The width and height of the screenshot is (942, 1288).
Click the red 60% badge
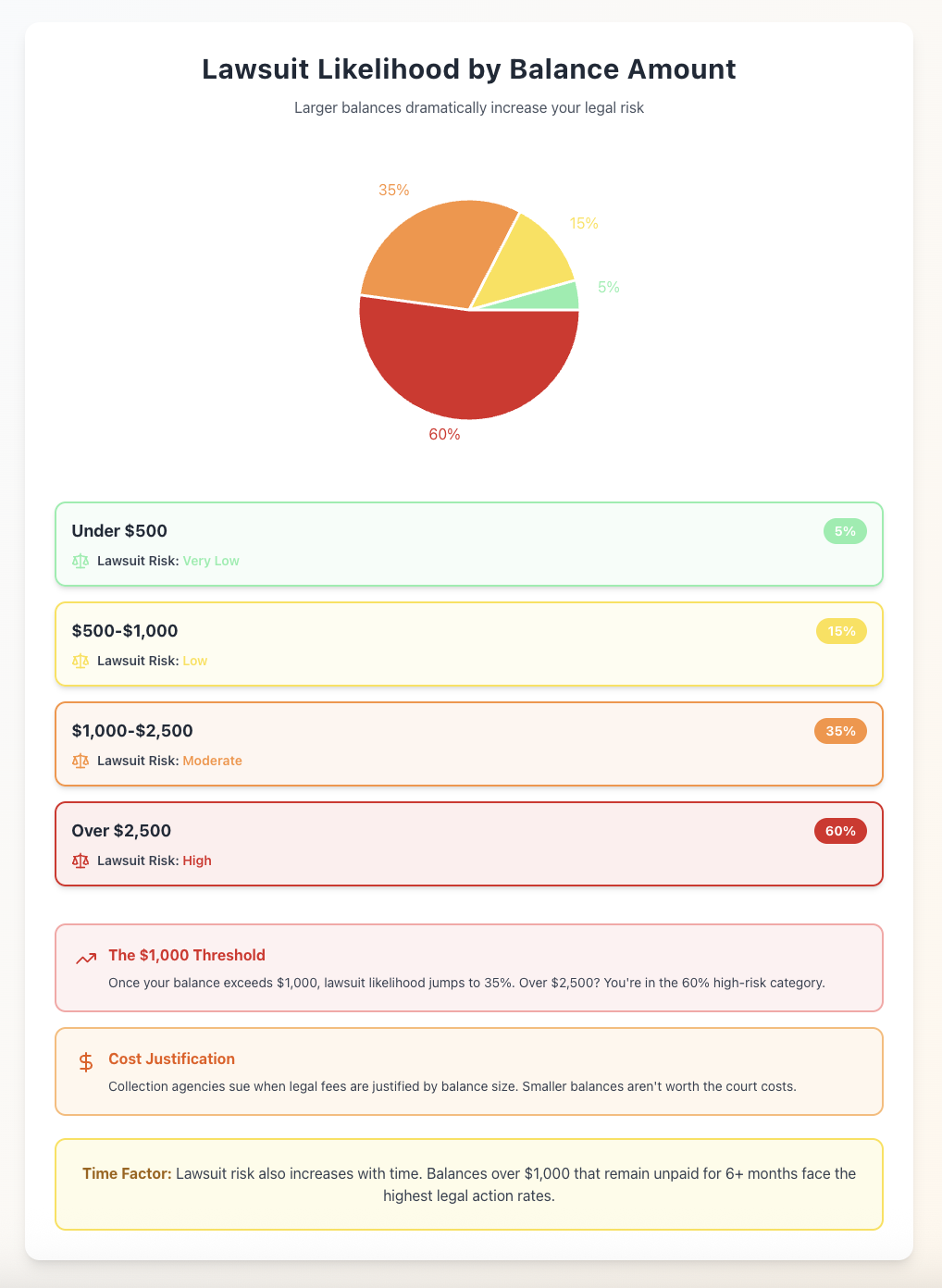coord(840,832)
